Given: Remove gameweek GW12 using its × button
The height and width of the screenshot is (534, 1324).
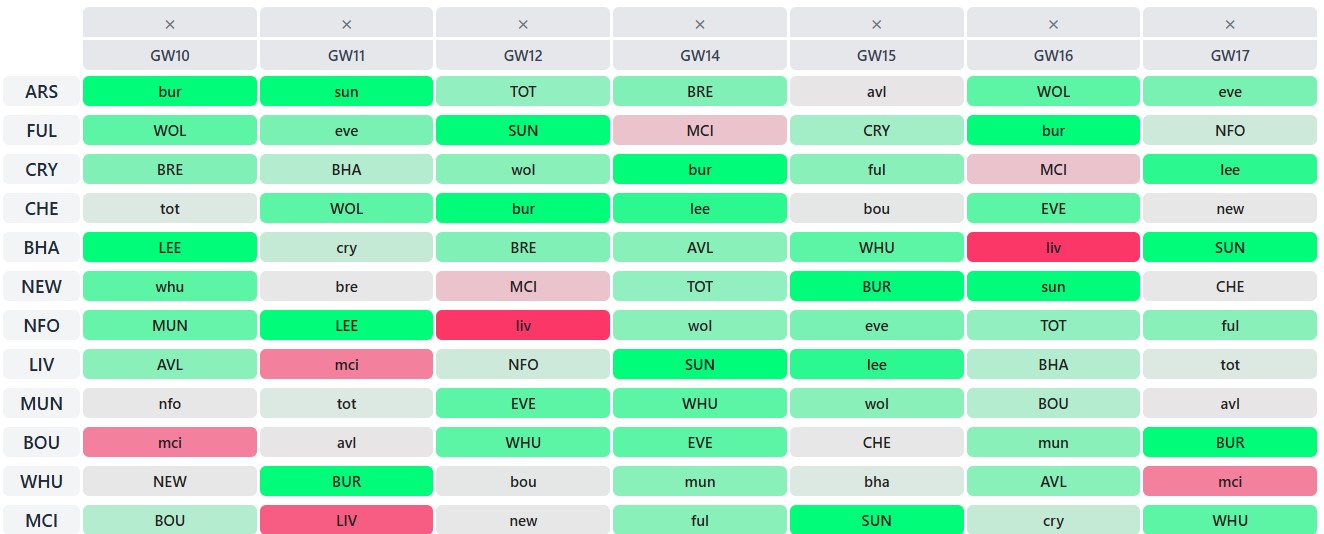Looking at the screenshot, I should click(x=523, y=24).
